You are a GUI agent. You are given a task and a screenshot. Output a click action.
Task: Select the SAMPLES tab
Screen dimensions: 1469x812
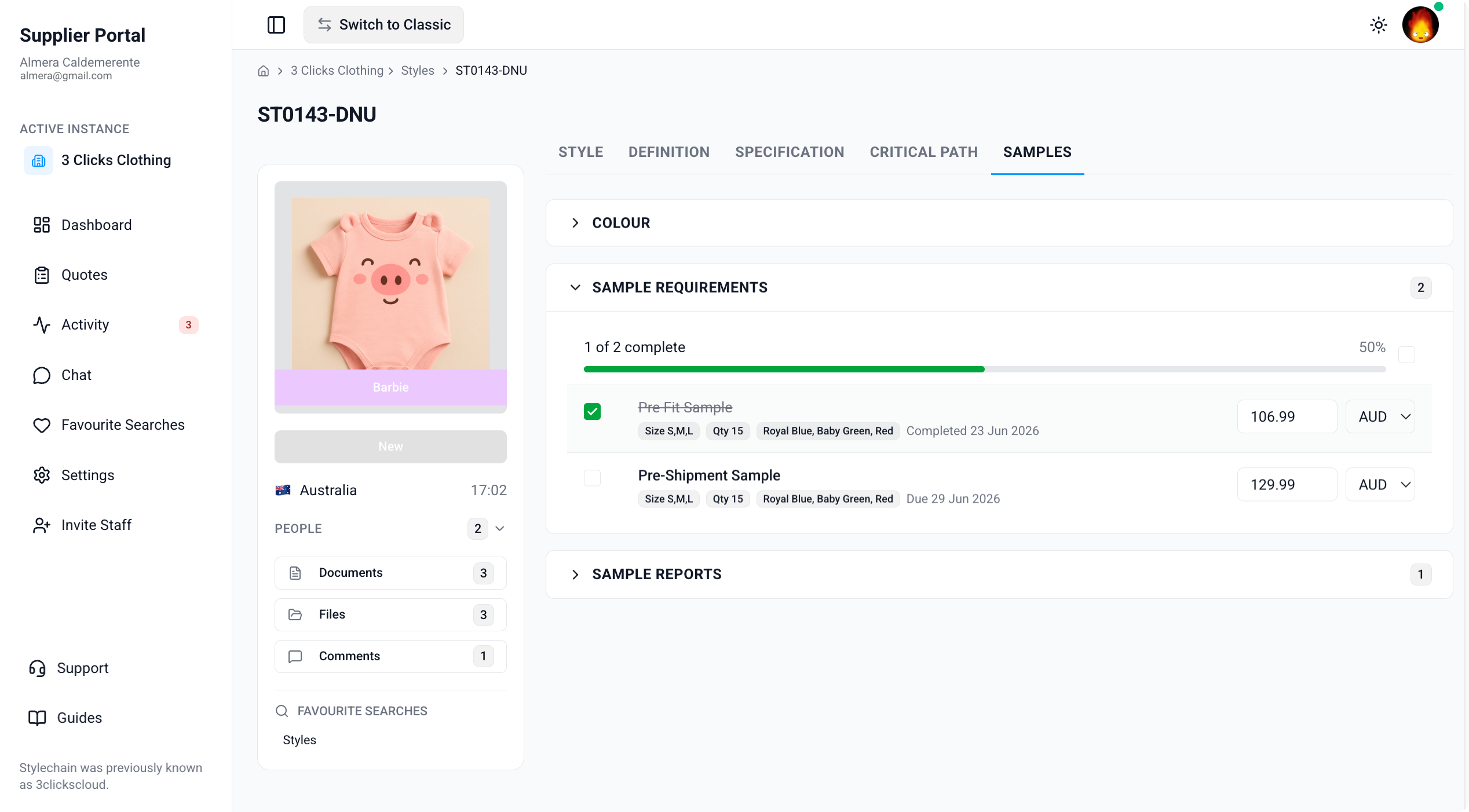click(x=1037, y=152)
